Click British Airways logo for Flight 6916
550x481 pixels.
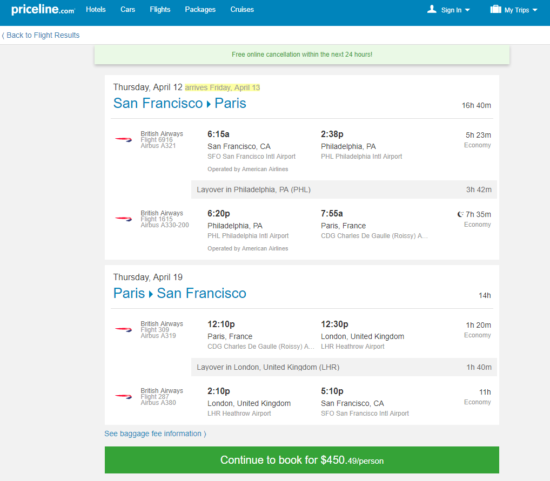coord(123,140)
